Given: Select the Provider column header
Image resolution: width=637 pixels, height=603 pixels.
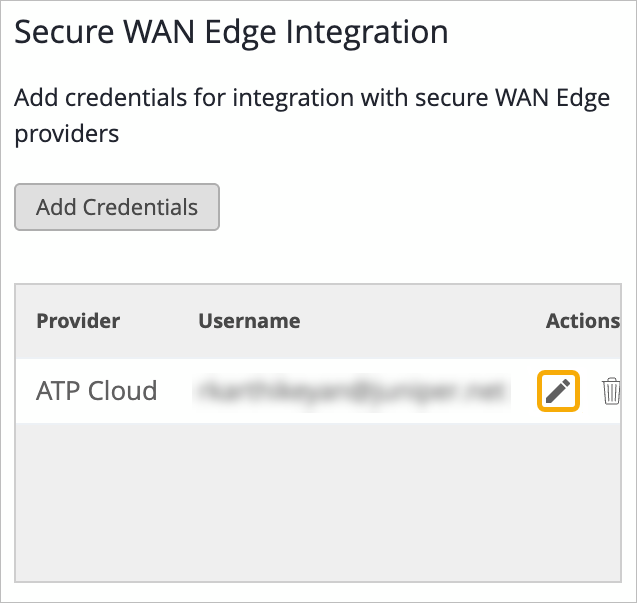Looking at the screenshot, I should click(x=78, y=321).
